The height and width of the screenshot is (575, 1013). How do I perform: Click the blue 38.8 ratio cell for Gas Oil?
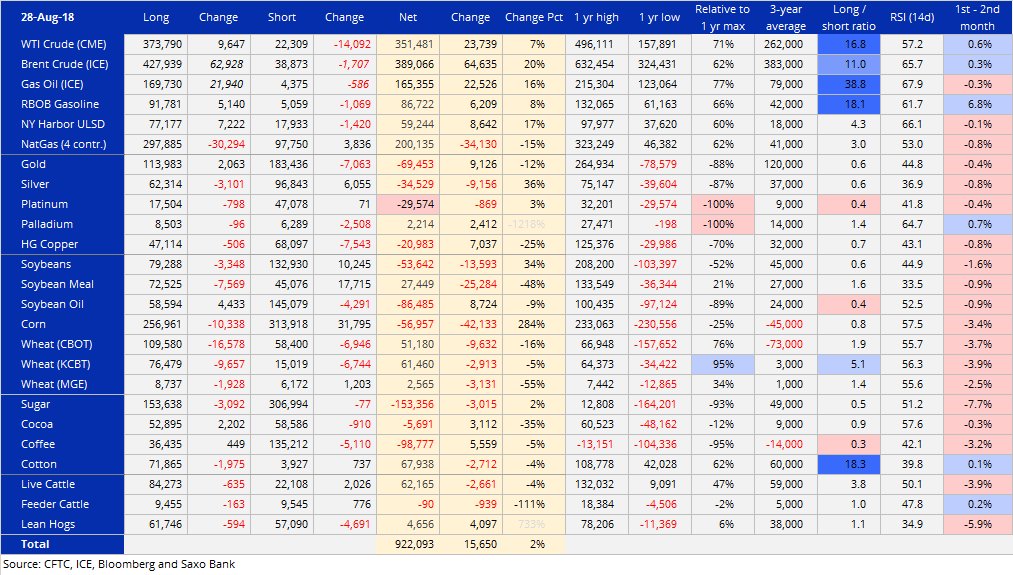pyautogui.click(x=850, y=85)
